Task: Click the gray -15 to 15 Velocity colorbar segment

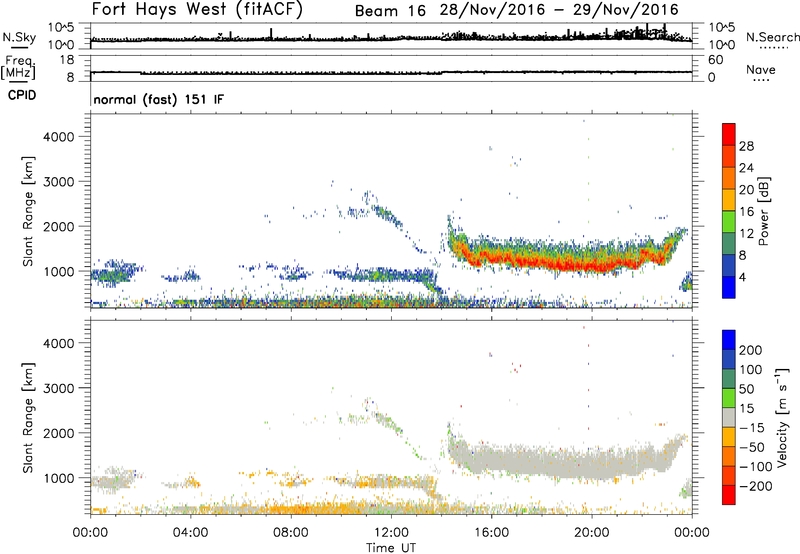Action: pyautogui.click(x=729, y=417)
